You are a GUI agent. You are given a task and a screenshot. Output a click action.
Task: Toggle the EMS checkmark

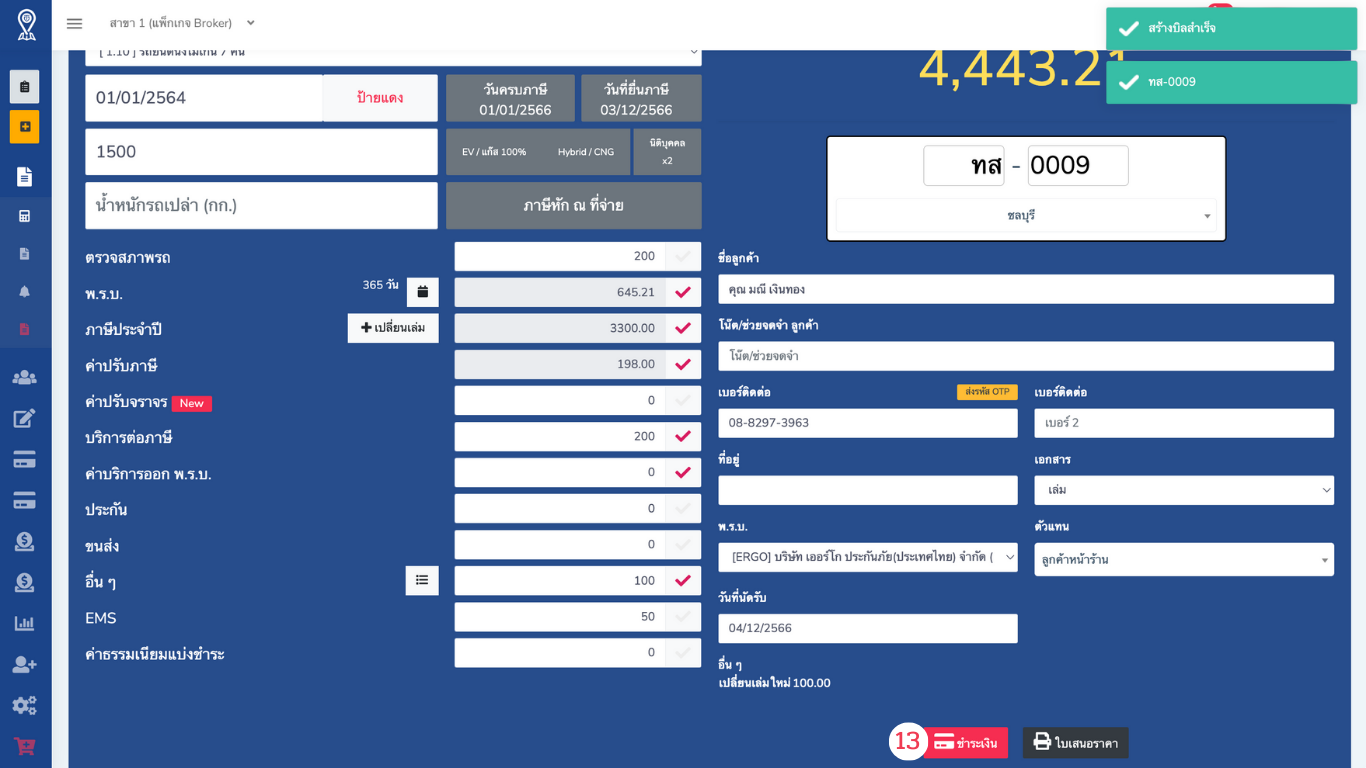(x=683, y=616)
